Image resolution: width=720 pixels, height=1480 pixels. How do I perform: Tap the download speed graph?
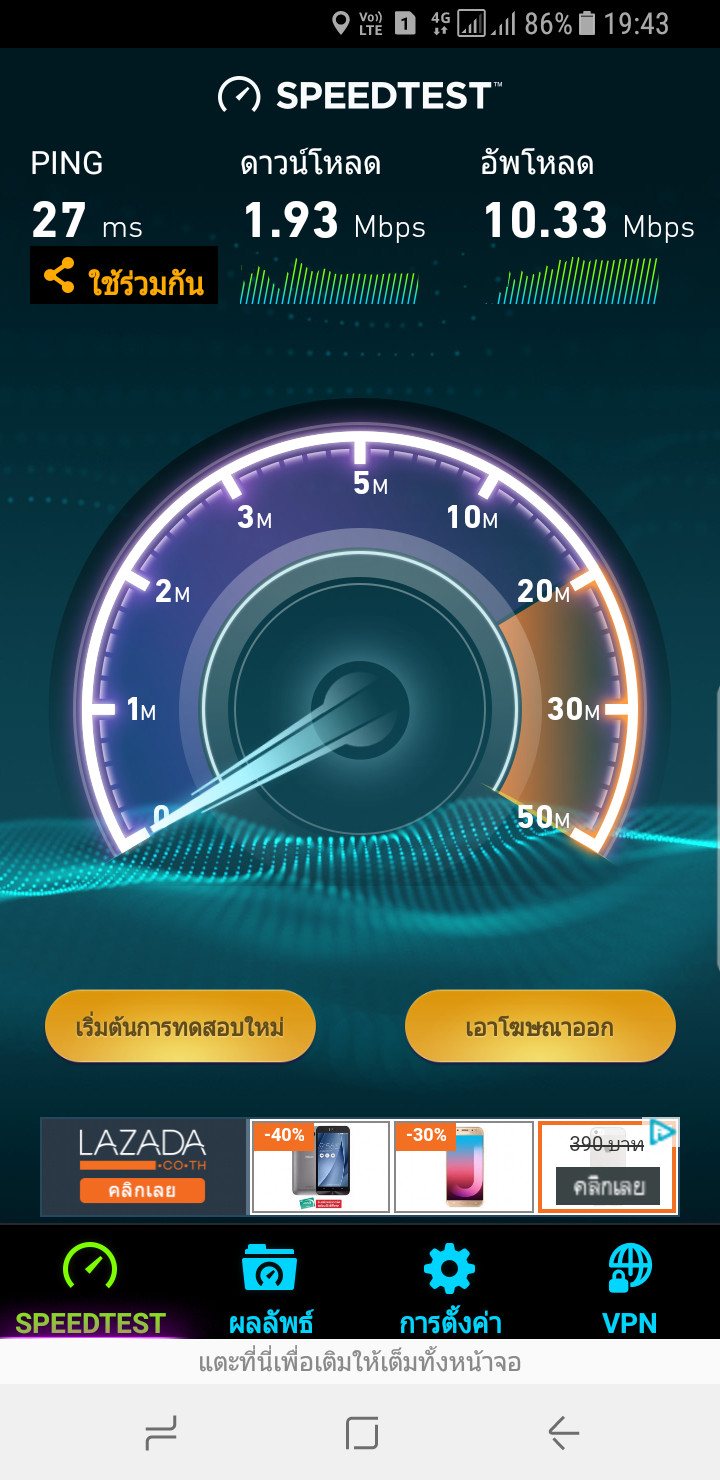pyautogui.click(x=330, y=281)
